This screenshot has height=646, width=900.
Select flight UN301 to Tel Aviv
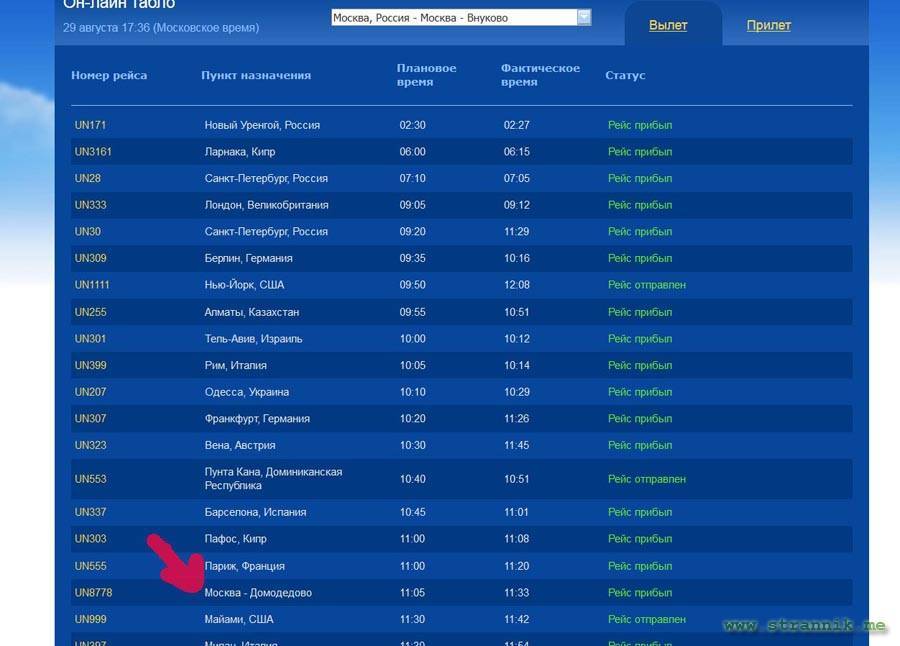pos(90,338)
